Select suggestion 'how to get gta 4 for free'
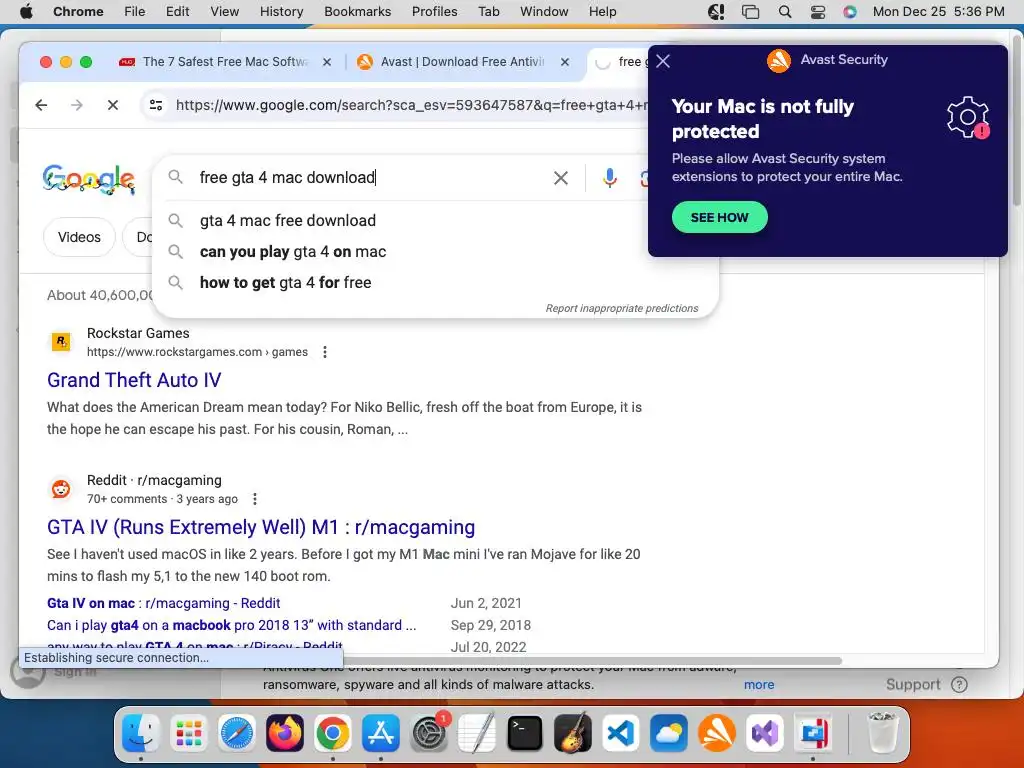Viewport: 1024px width, 768px height. coord(285,283)
